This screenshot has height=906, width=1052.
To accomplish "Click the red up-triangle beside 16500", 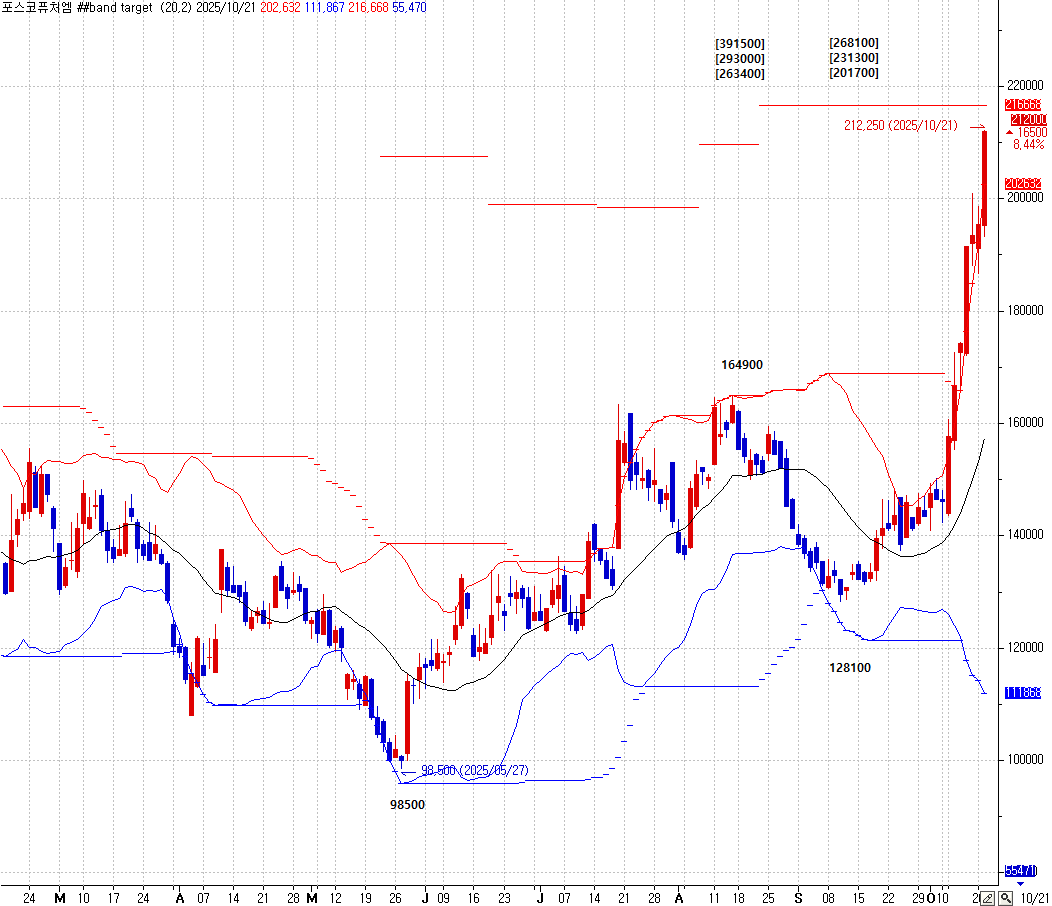I will click(1010, 132).
